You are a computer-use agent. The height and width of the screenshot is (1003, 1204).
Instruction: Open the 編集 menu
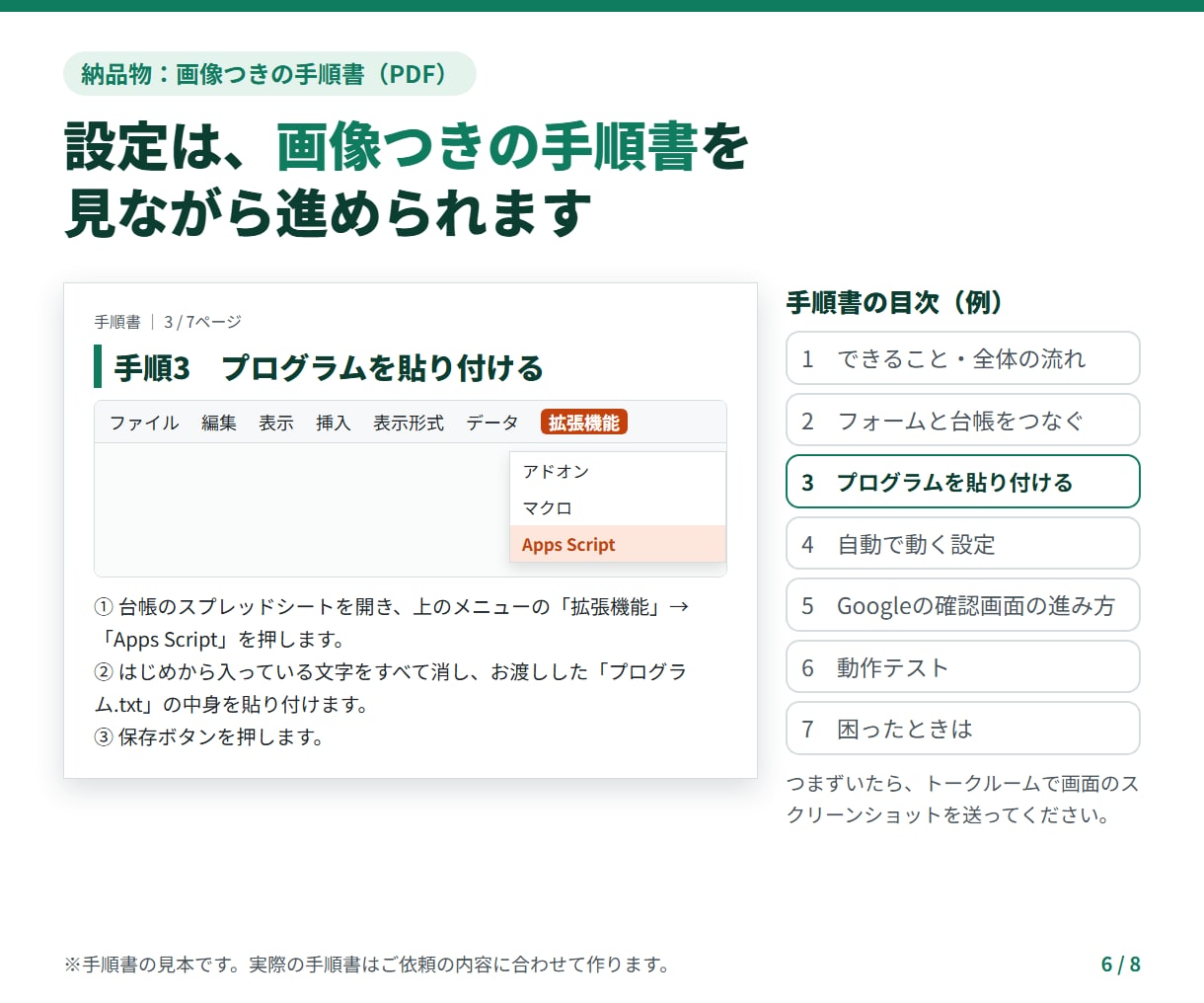(x=219, y=423)
